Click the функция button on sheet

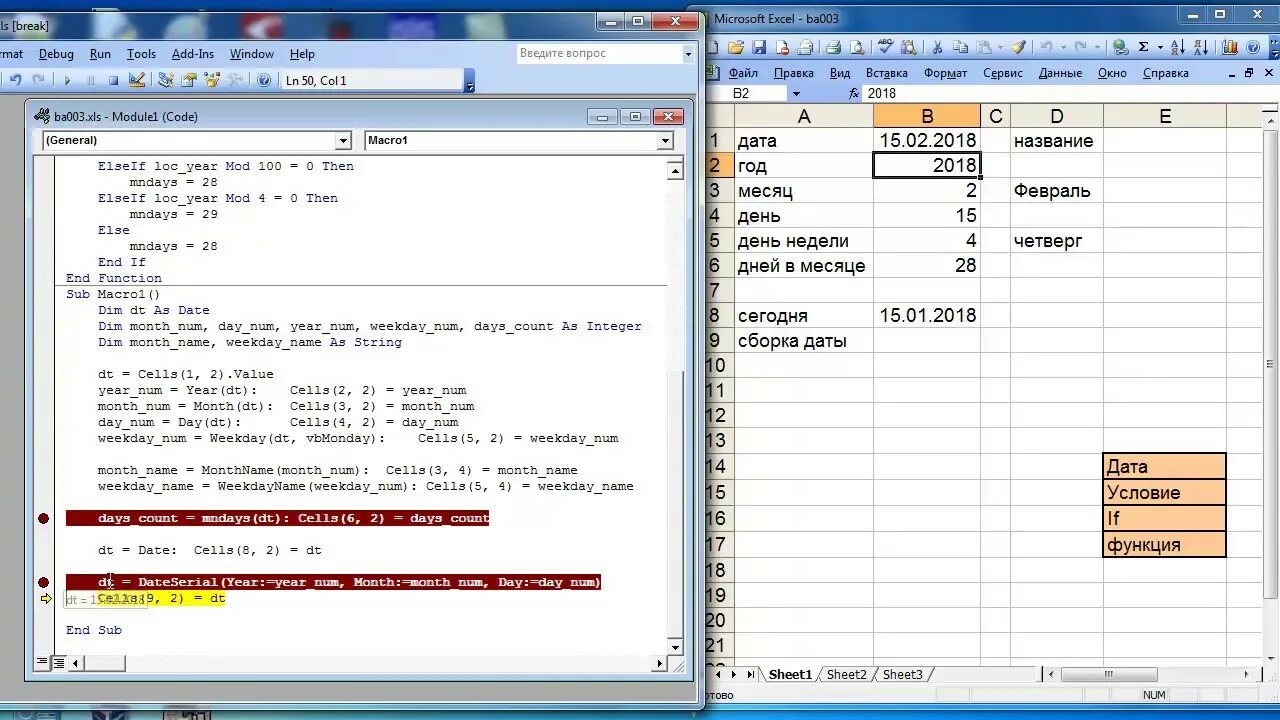pos(1165,544)
